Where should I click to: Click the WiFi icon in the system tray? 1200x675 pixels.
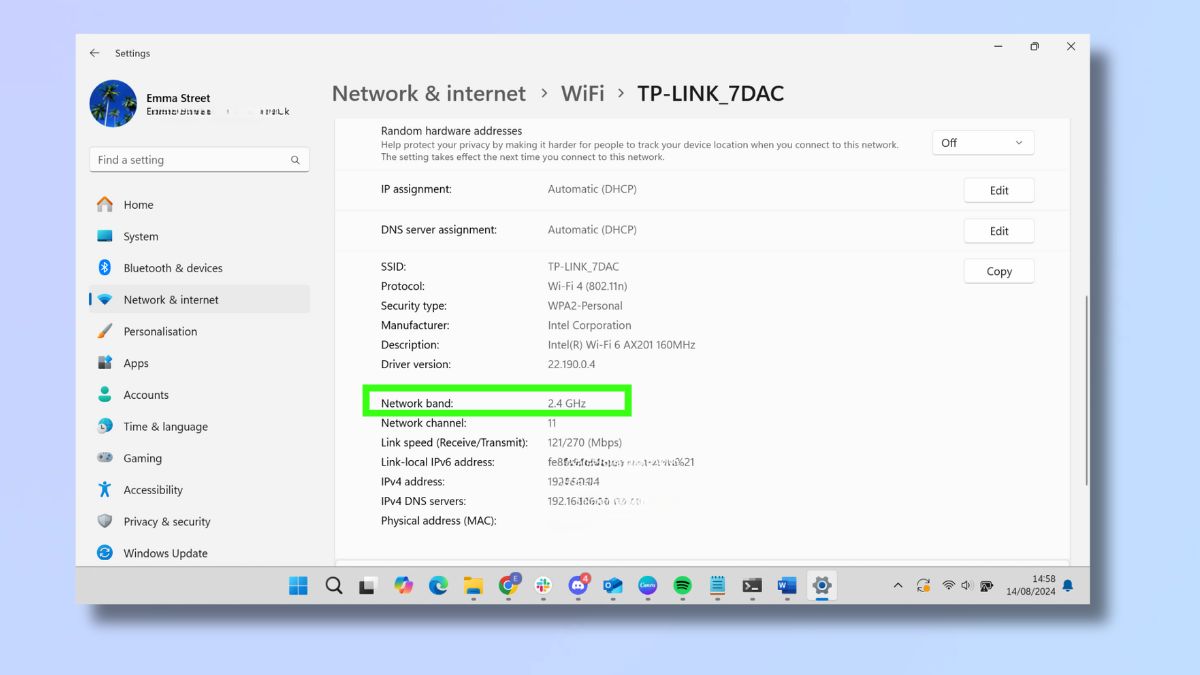pos(948,586)
